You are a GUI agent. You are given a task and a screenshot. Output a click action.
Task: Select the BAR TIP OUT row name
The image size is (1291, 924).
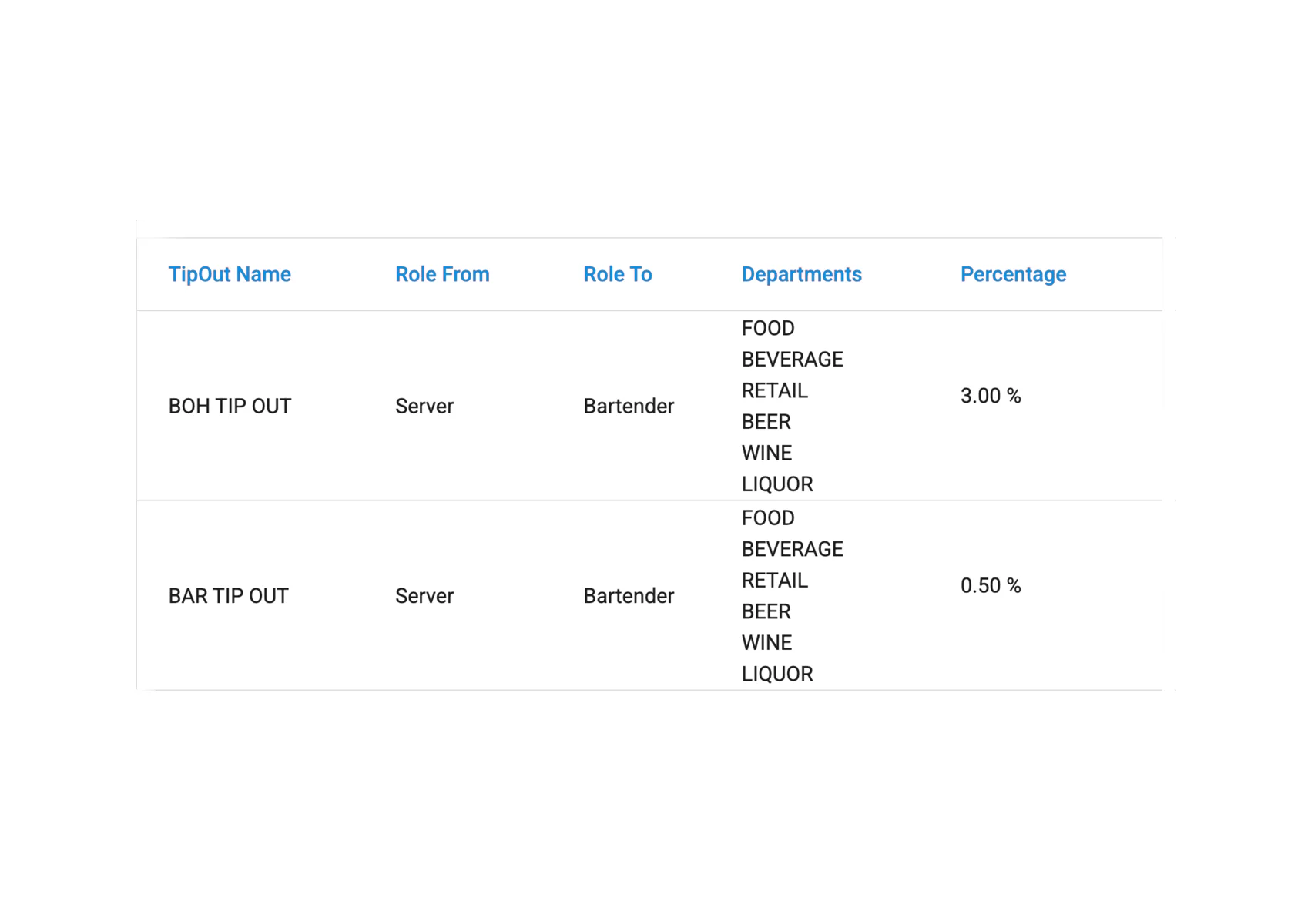tap(228, 596)
